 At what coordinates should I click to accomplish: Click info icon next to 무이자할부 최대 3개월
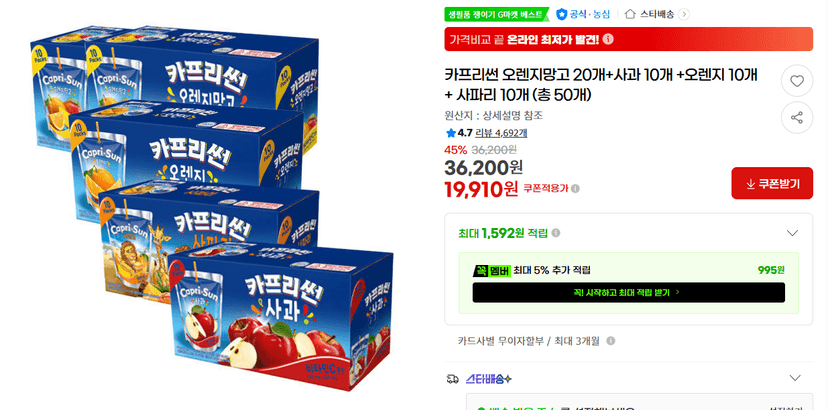(x=610, y=341)
